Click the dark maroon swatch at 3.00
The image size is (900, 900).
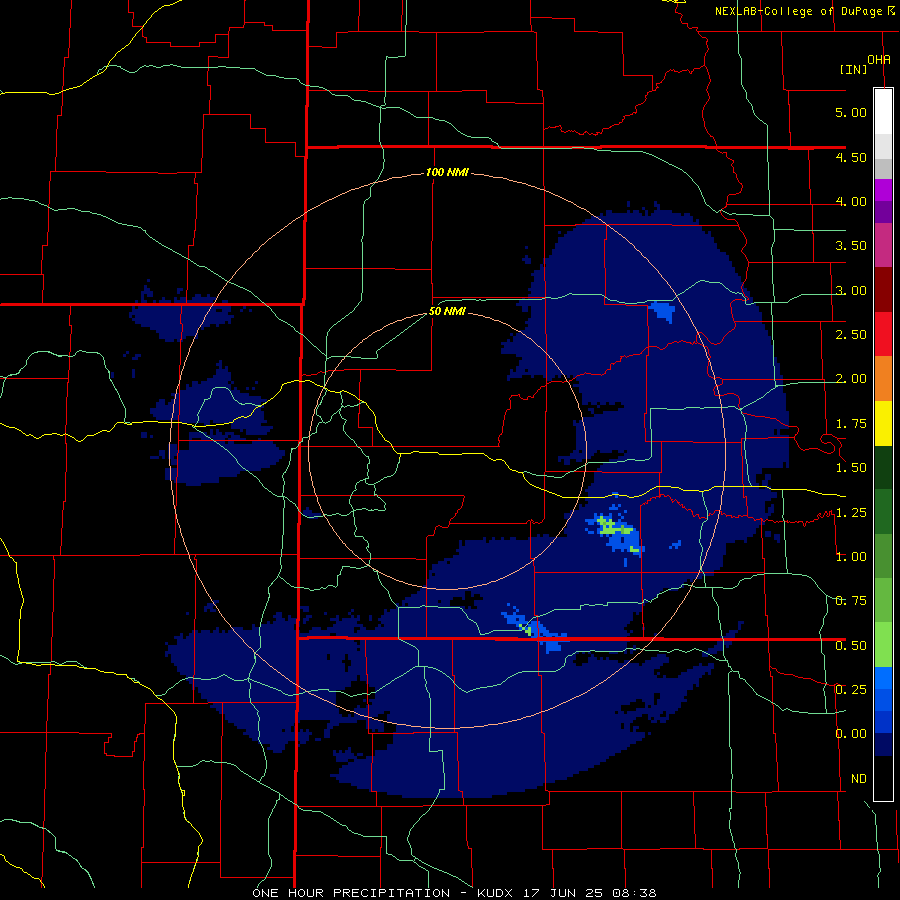[883, 290]
